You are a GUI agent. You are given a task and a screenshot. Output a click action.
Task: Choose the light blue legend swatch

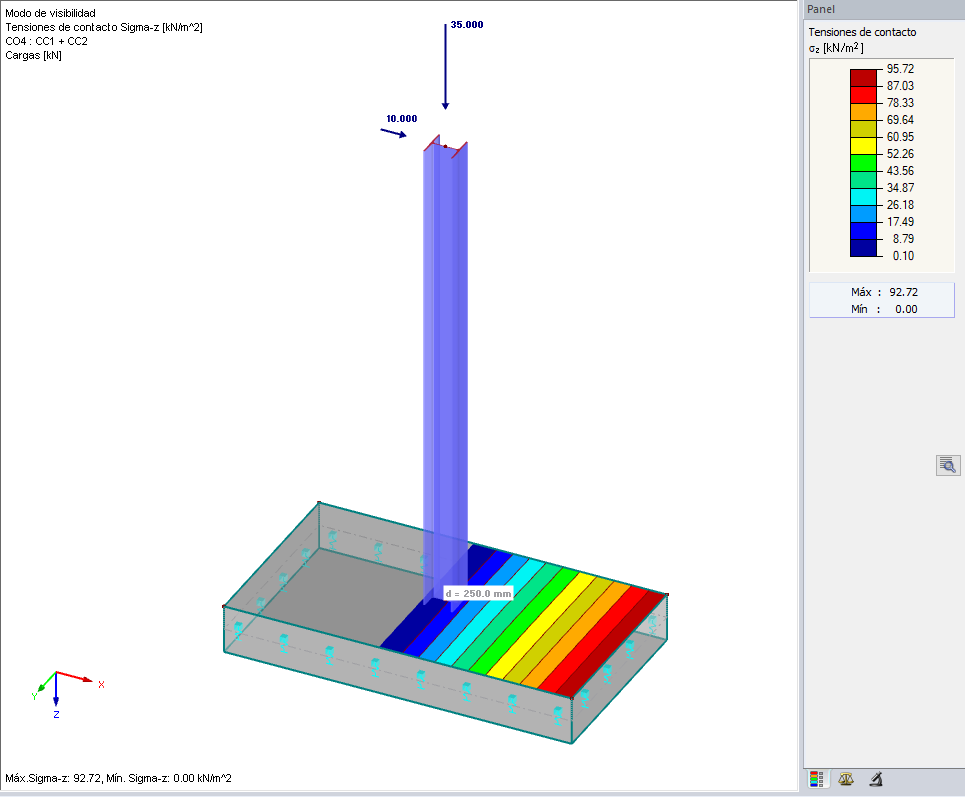(863, 214)
